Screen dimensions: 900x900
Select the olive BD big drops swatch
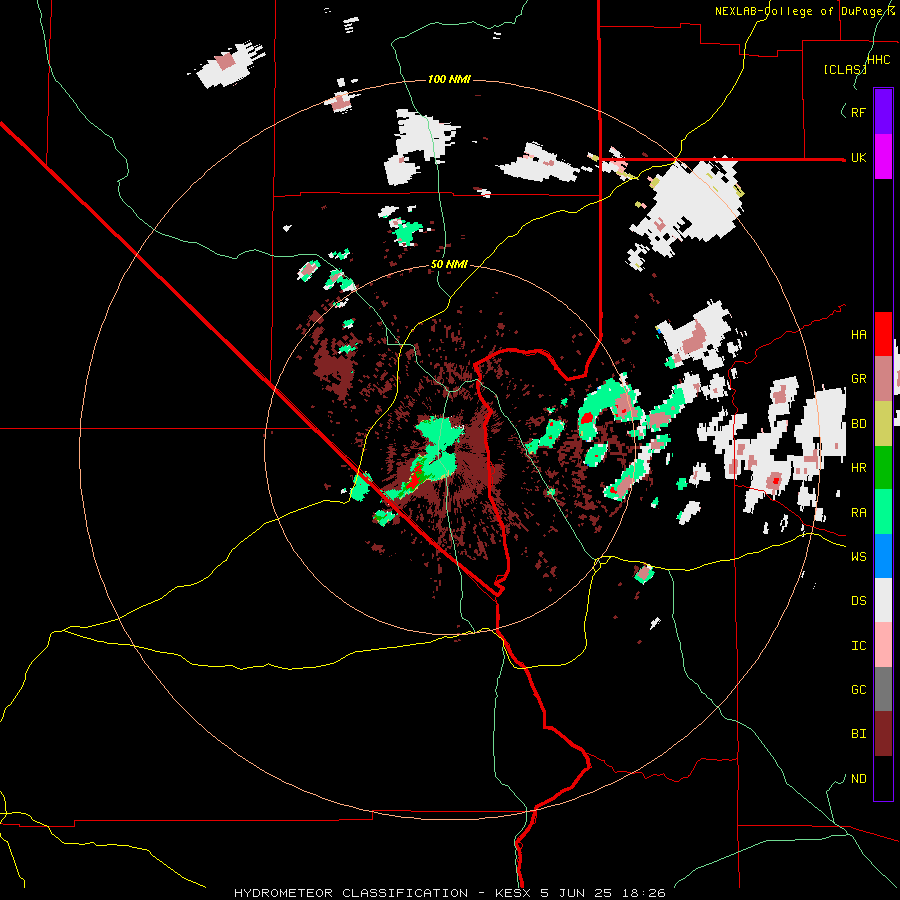(x=883, y=424)
